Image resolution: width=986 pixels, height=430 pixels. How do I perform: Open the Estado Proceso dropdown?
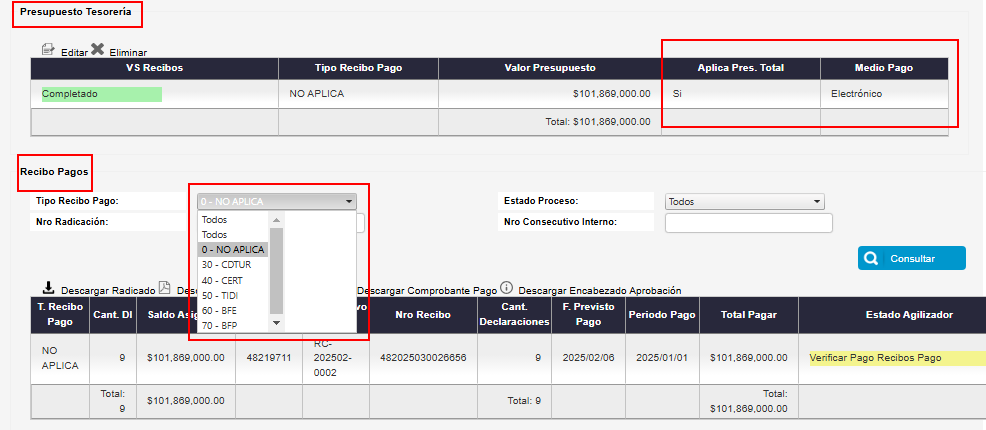click(744, 201)
